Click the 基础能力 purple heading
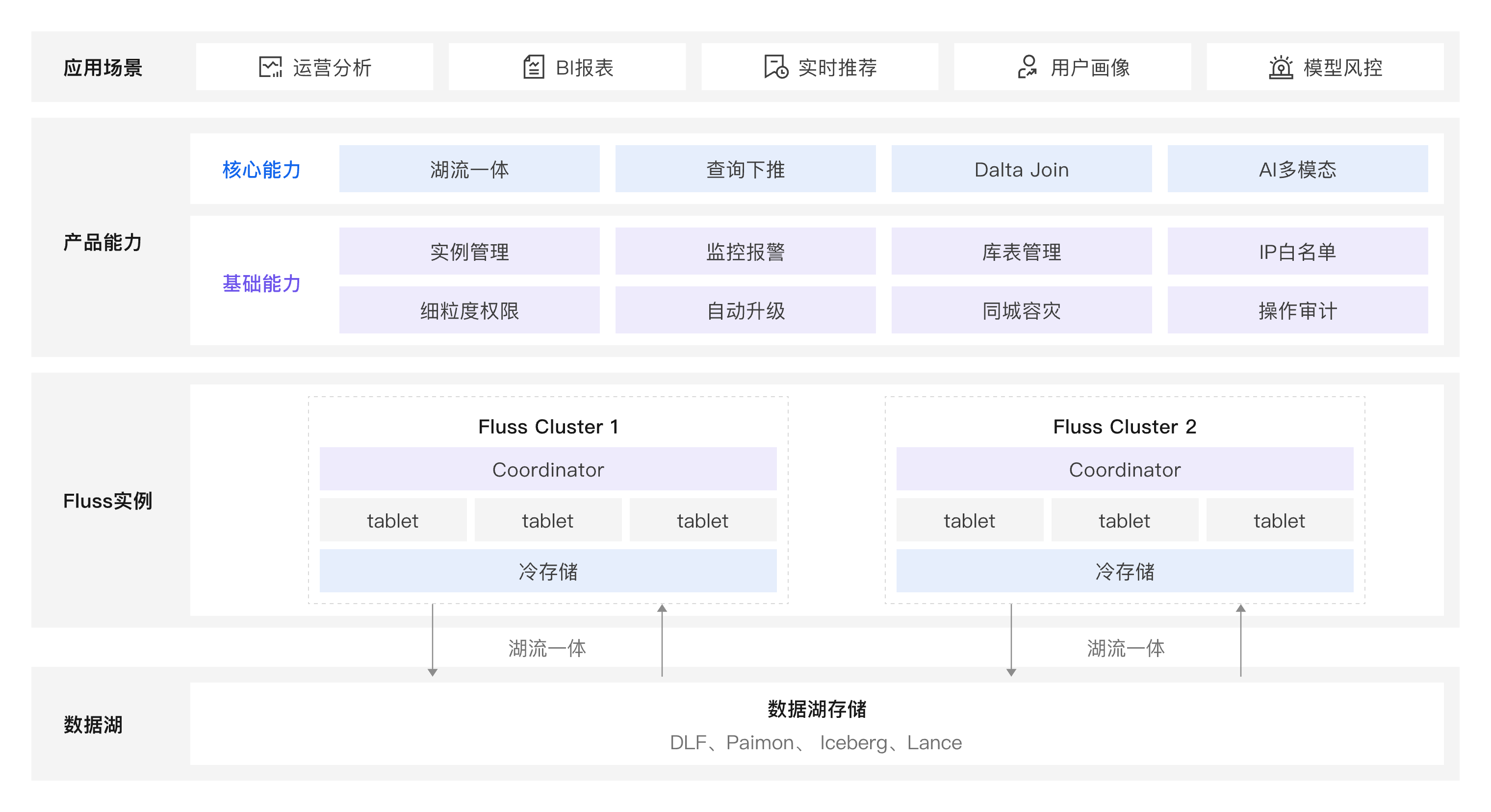The width and height of the screenshot is (1491, 812). click(261, 283)
